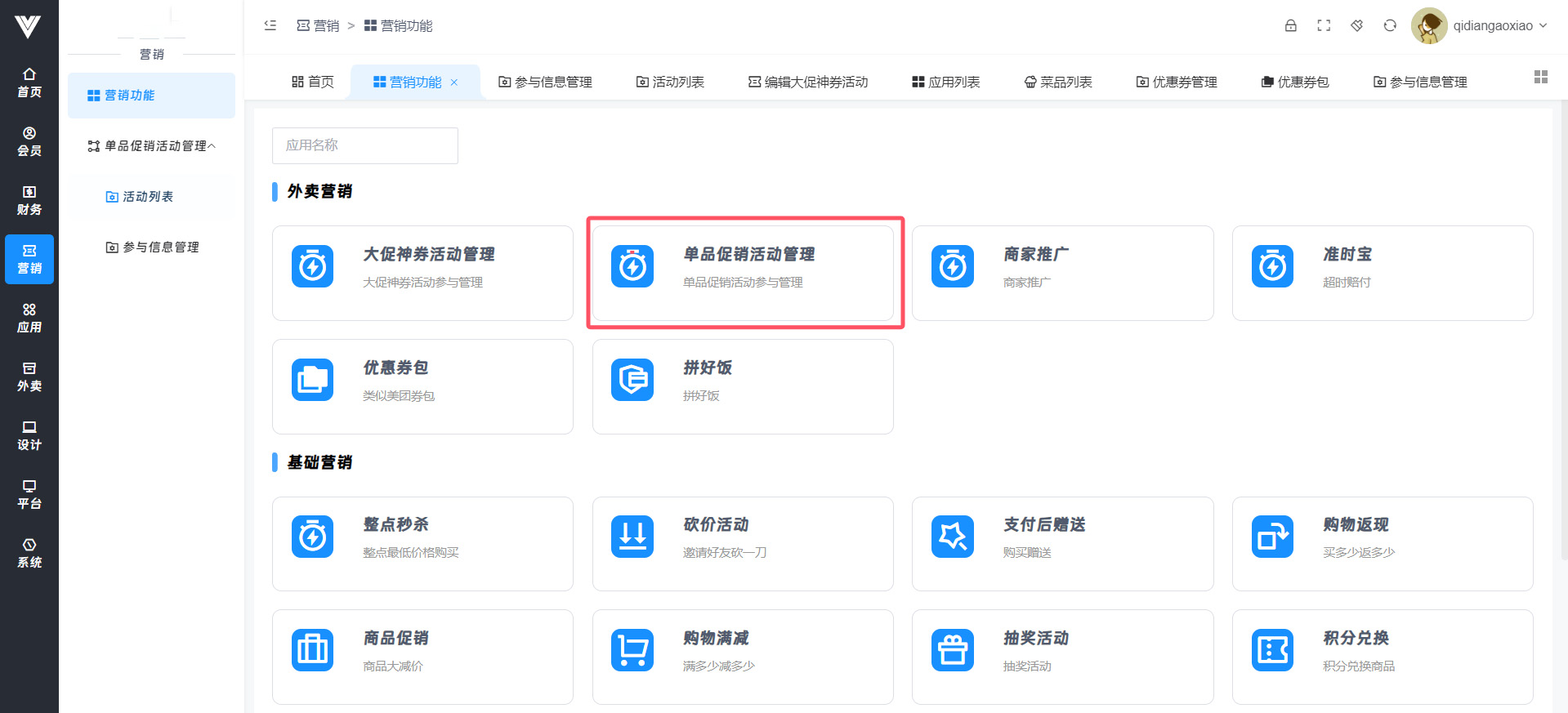The image size is (1568, 713).
Task: Open 外卖 in the left sidebar
Action: pos(29,377)
